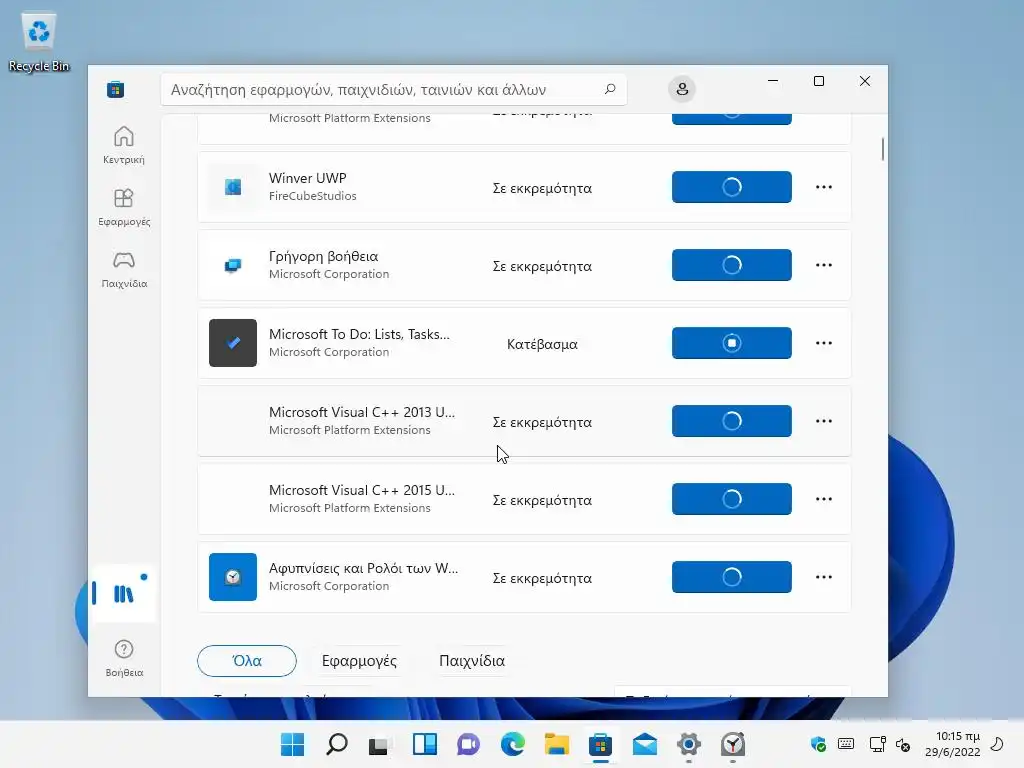
Task: Click the touch keyboard tray icon
Action: 846,744
